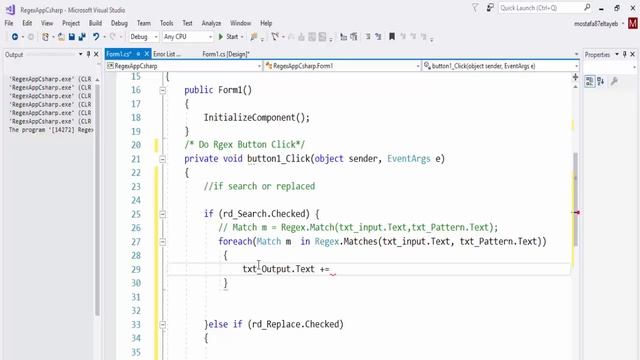
Task: Click the Undo arrow icon
Action: point(96,37)
